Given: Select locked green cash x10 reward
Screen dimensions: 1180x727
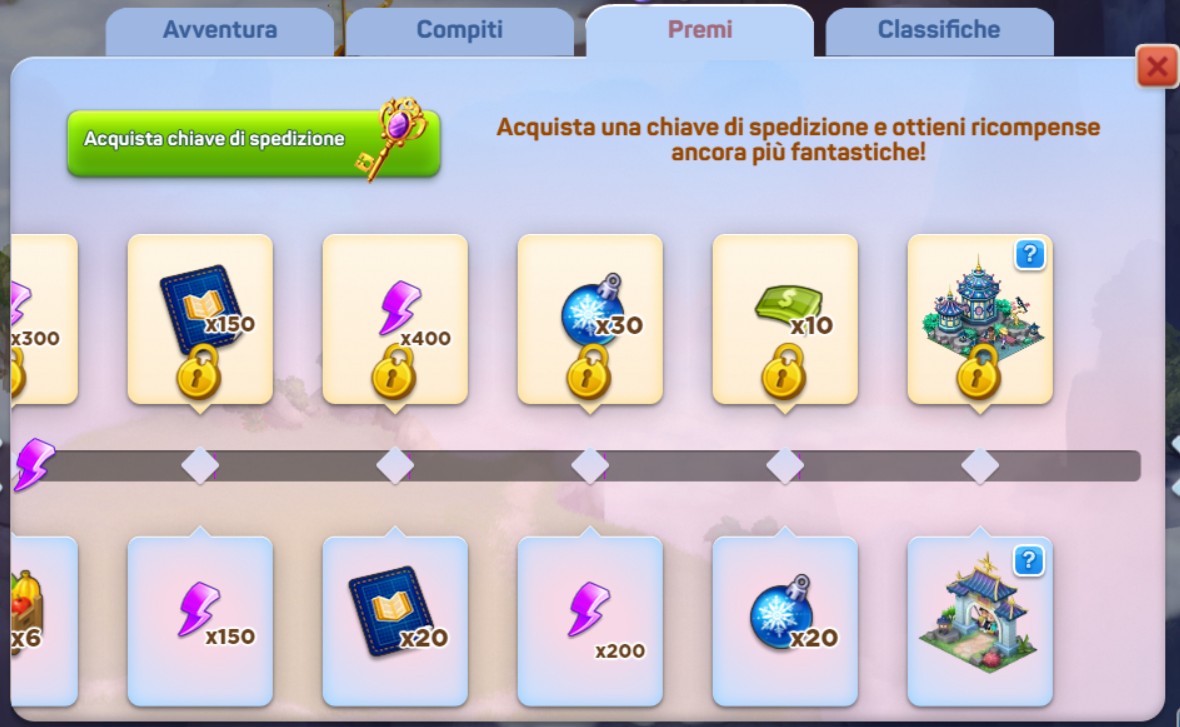Looking at the screenshot, I should [785, 319].
